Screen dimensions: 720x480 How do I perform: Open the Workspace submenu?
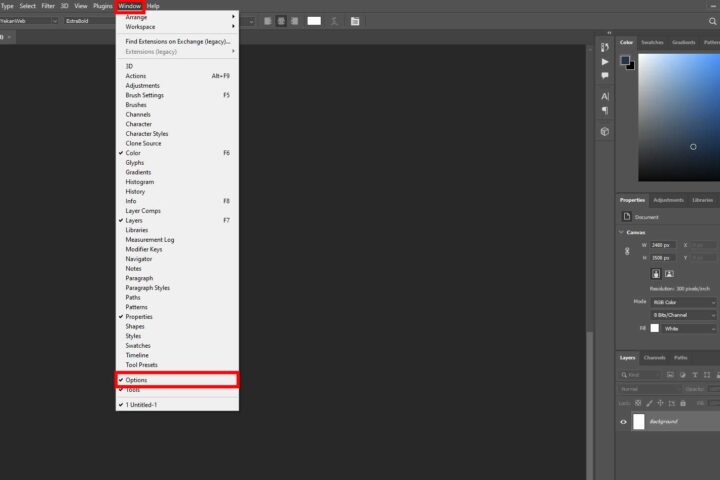pyautogui.click(x=177, y=27)
